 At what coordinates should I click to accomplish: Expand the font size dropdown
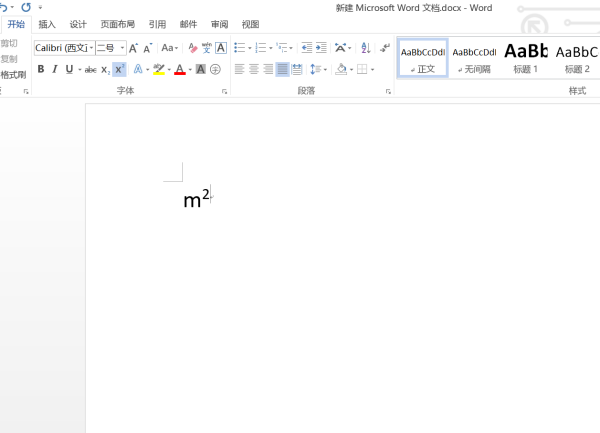click(122, 48)
